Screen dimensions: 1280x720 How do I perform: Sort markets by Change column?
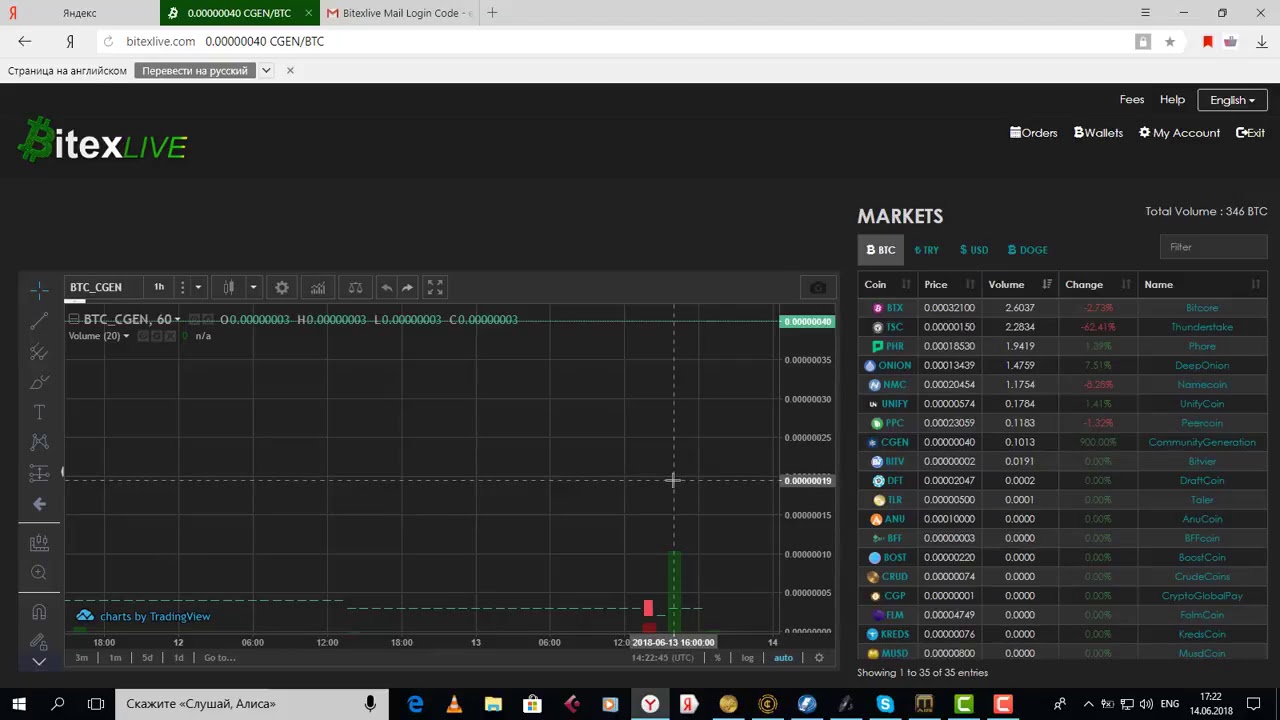click(1097, 285)
